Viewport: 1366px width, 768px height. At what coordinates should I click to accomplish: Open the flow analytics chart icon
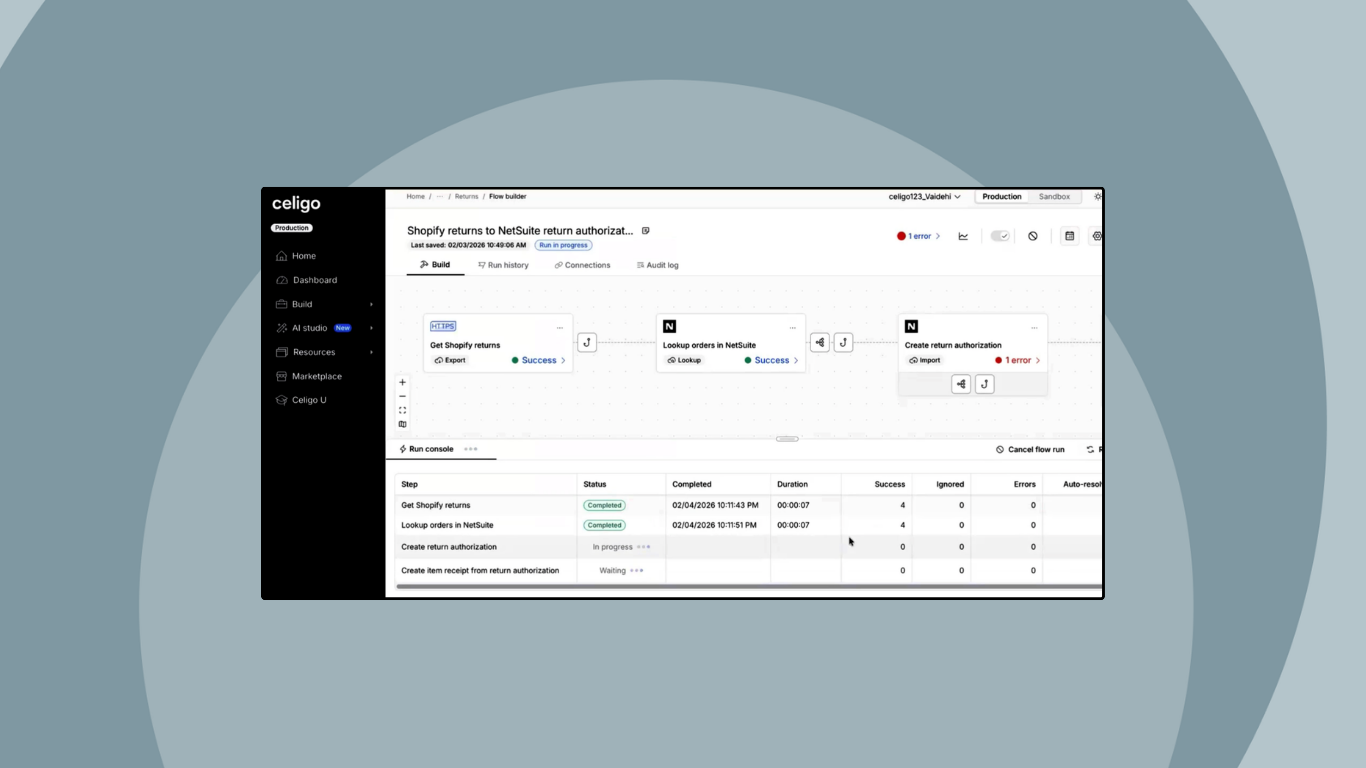[963, 236]
